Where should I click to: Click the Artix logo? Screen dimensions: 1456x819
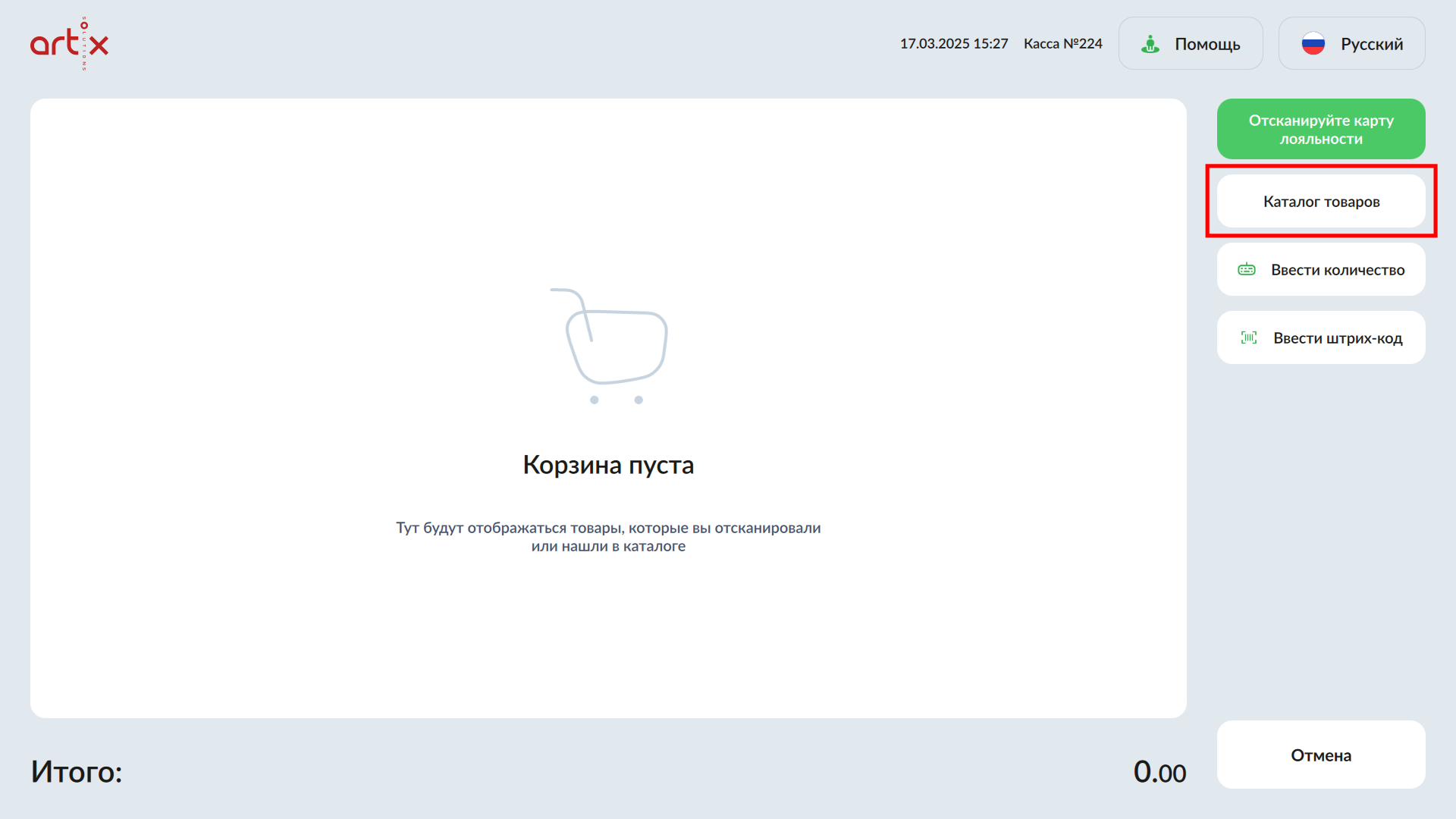click(69, 43)
